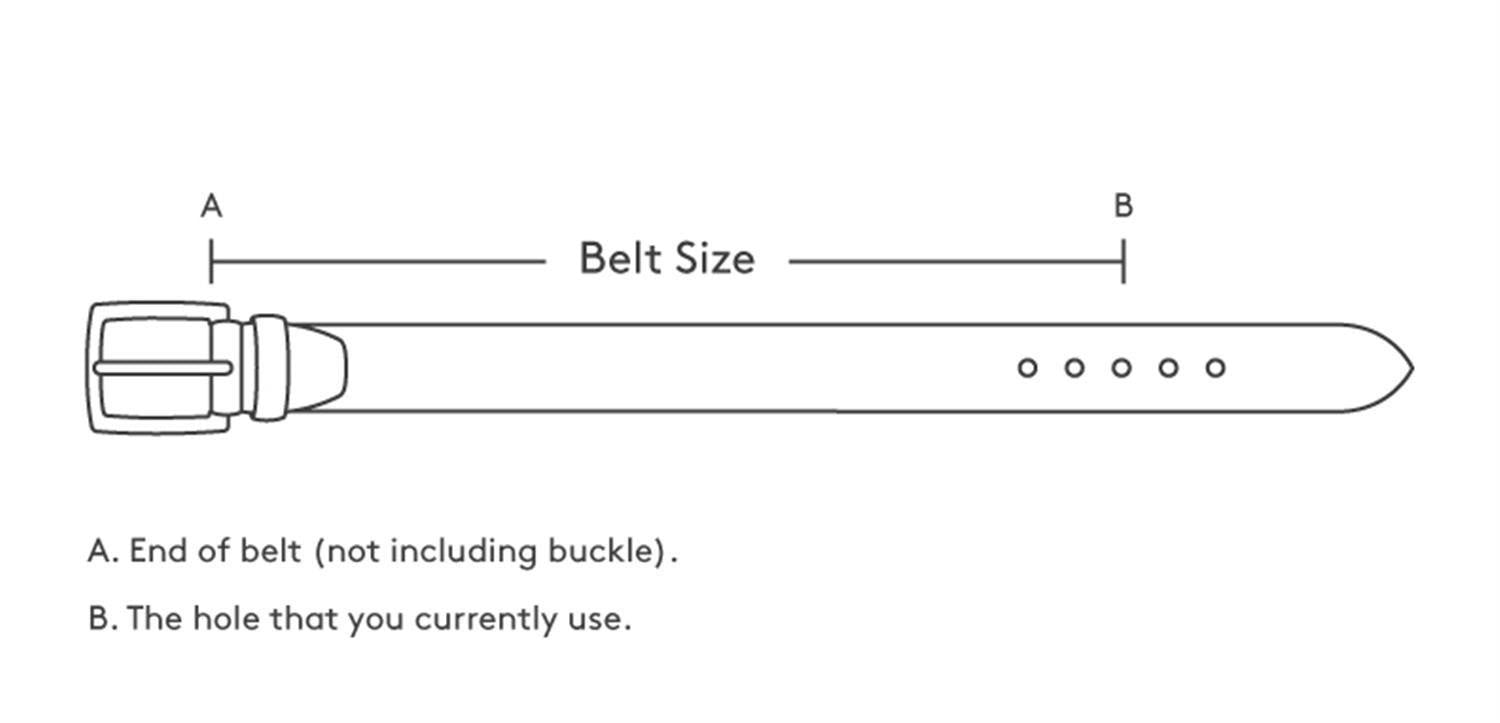The width and height of the screenshot is (1500, 723).
Task: Click the letter A marker label
Action: [211, 206]
